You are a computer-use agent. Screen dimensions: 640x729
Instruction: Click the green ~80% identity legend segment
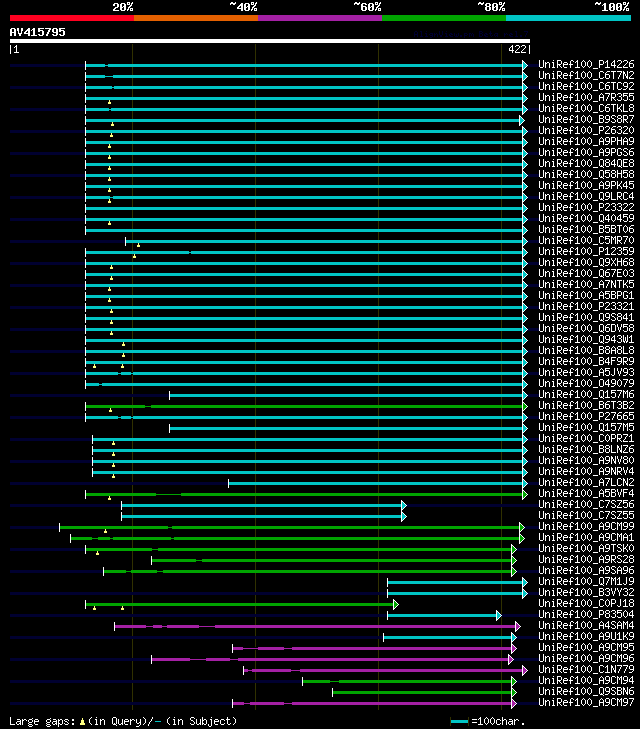click(x=444, y=18)
